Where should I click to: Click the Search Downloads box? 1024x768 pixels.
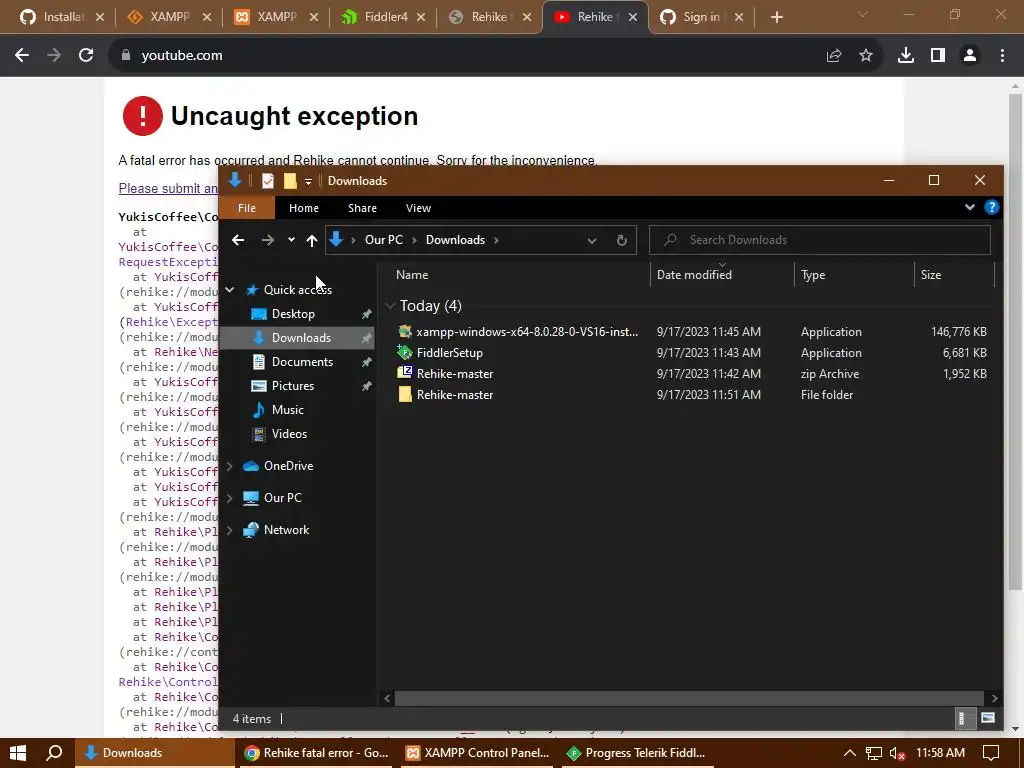tap(820, 240)
